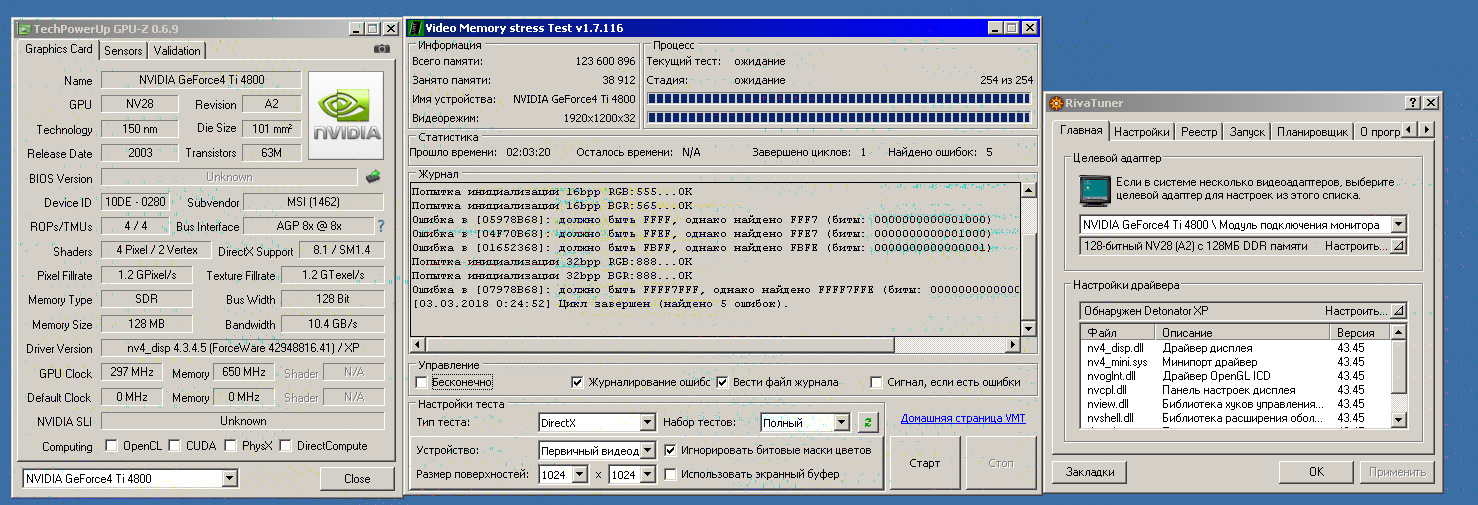
Task: Open the Домашняя страница VMT link
Action: coord(963,418)
